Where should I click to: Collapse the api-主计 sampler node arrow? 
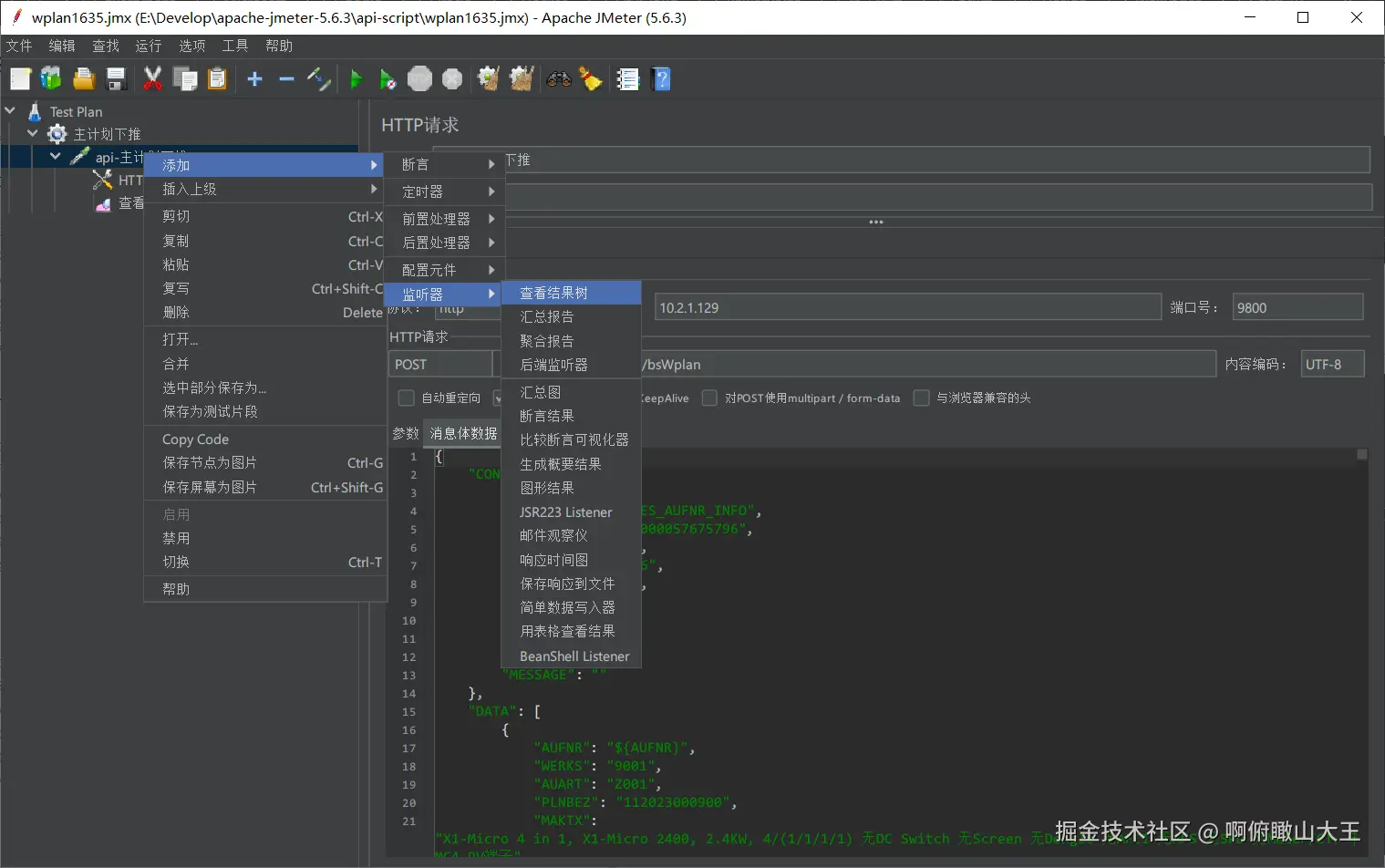point(56,156)
